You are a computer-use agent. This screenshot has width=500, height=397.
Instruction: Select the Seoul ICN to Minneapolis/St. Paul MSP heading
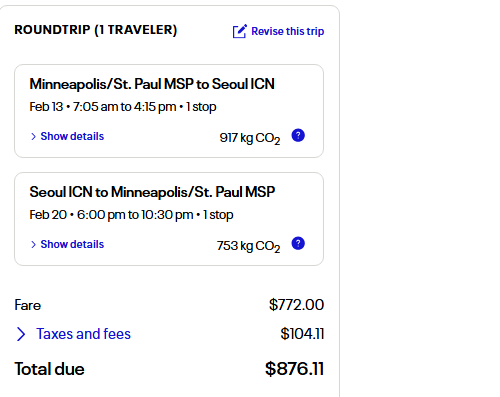pyautogui.click(x=152, y=192)
